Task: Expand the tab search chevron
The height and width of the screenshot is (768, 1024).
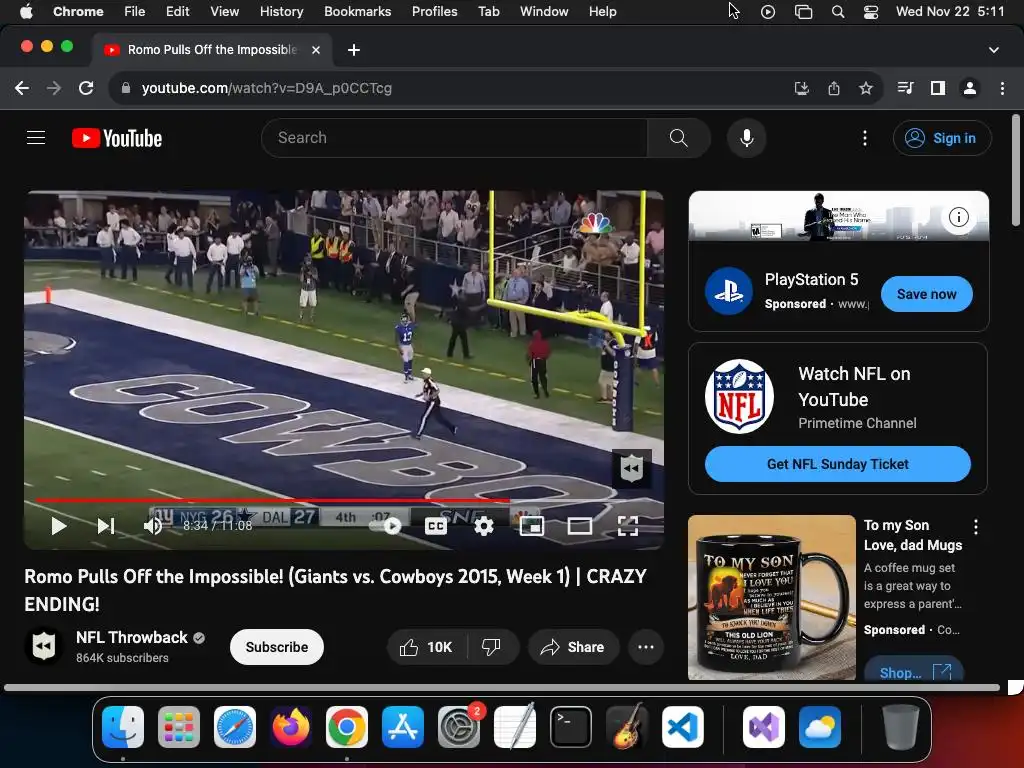Action: (x=994, y=50)
